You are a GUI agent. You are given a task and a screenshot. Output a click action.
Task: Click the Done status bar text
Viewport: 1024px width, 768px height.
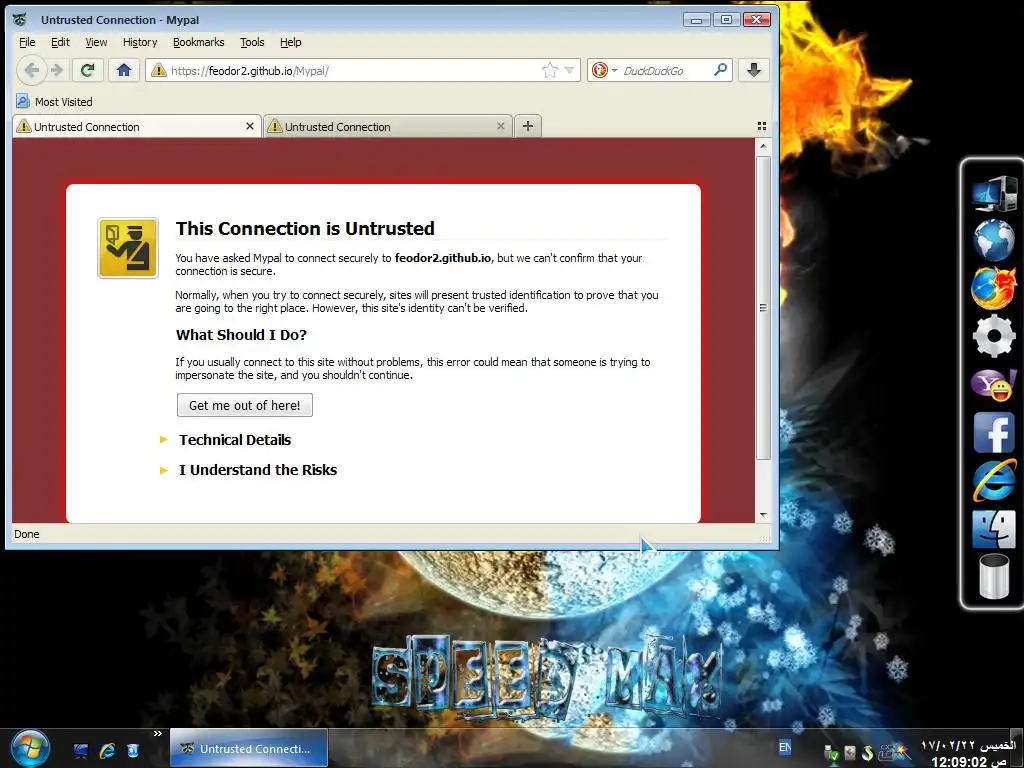(27, 534)
